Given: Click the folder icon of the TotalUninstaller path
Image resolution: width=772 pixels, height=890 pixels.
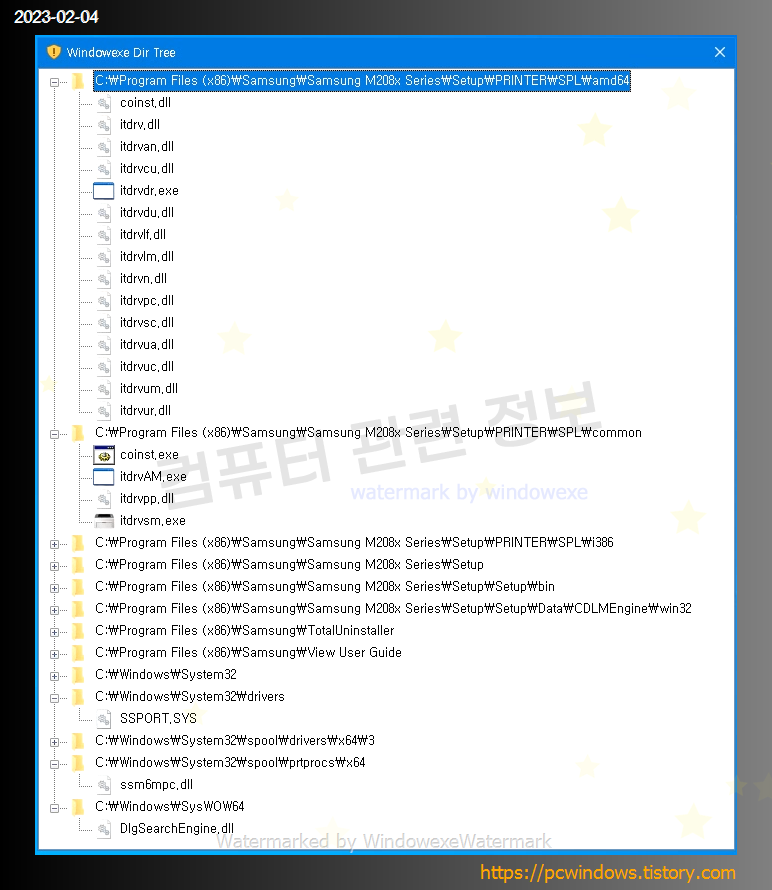Looking at the screenshot, I should point(78,631).
